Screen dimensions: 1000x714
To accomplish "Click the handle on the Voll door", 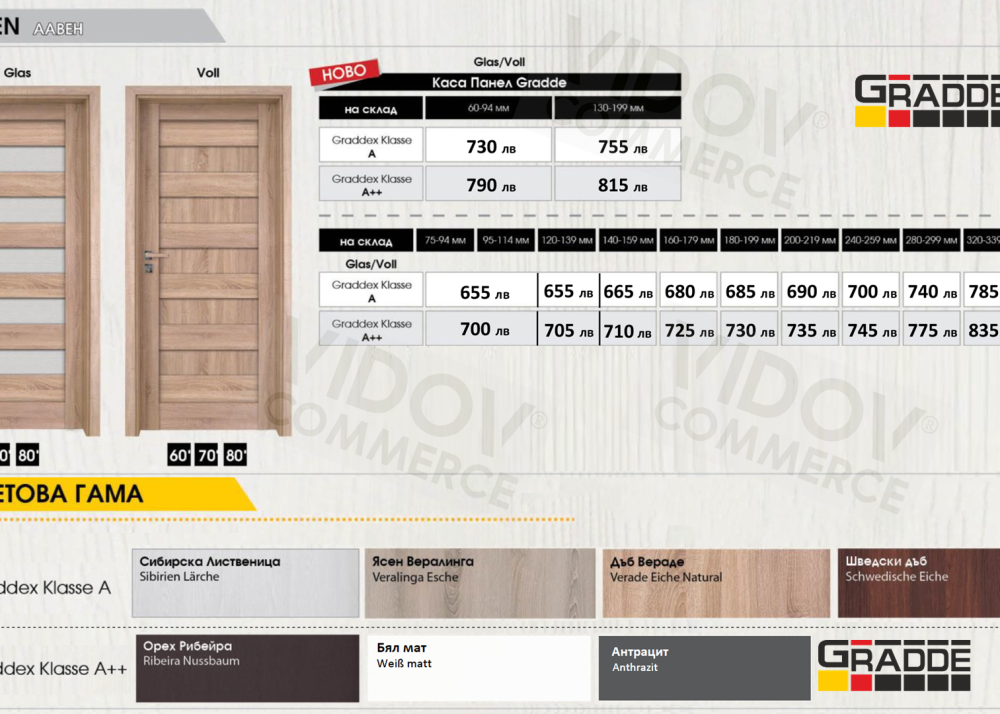I will (x=148, y=262).
